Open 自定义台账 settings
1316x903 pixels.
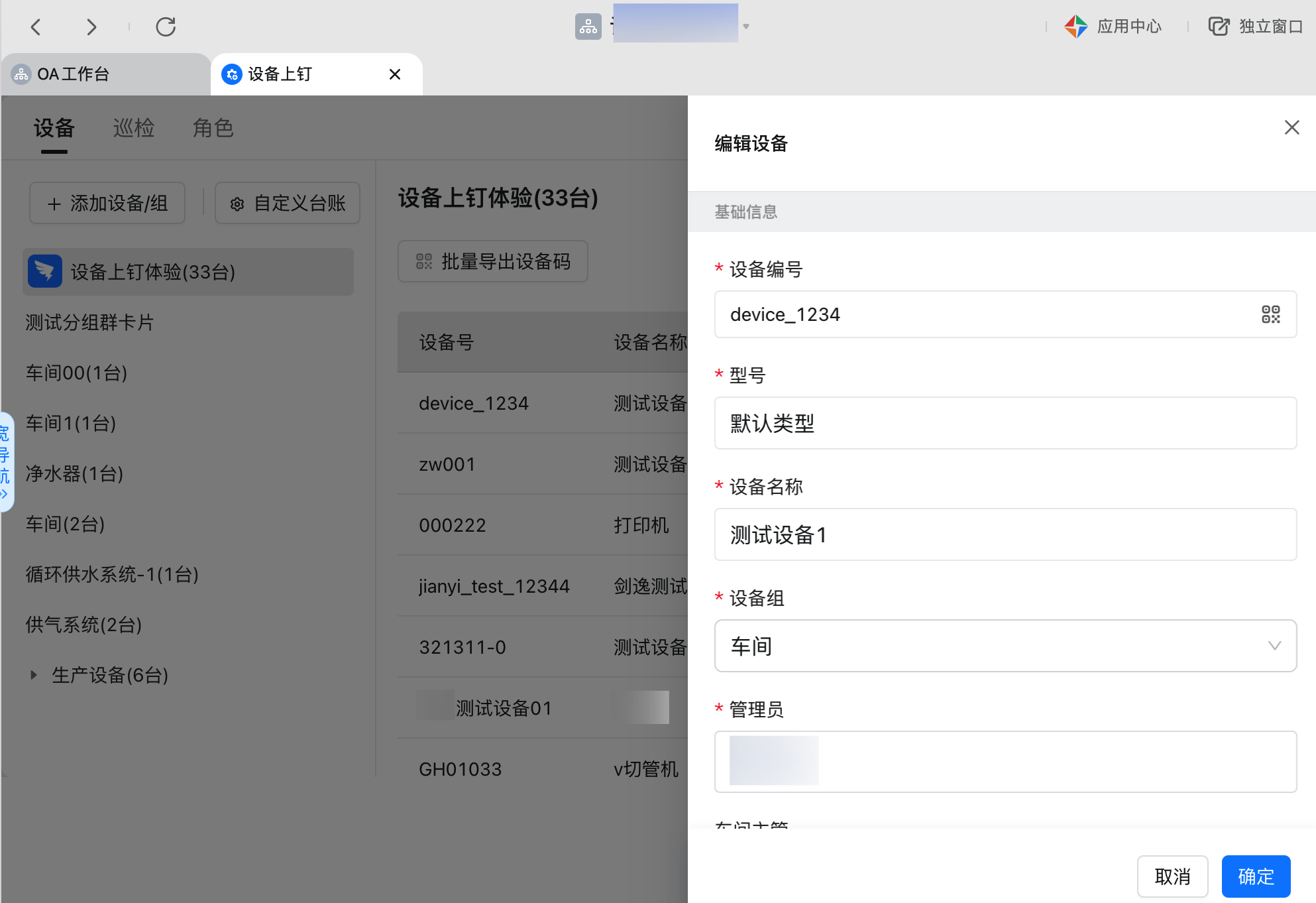288,203
